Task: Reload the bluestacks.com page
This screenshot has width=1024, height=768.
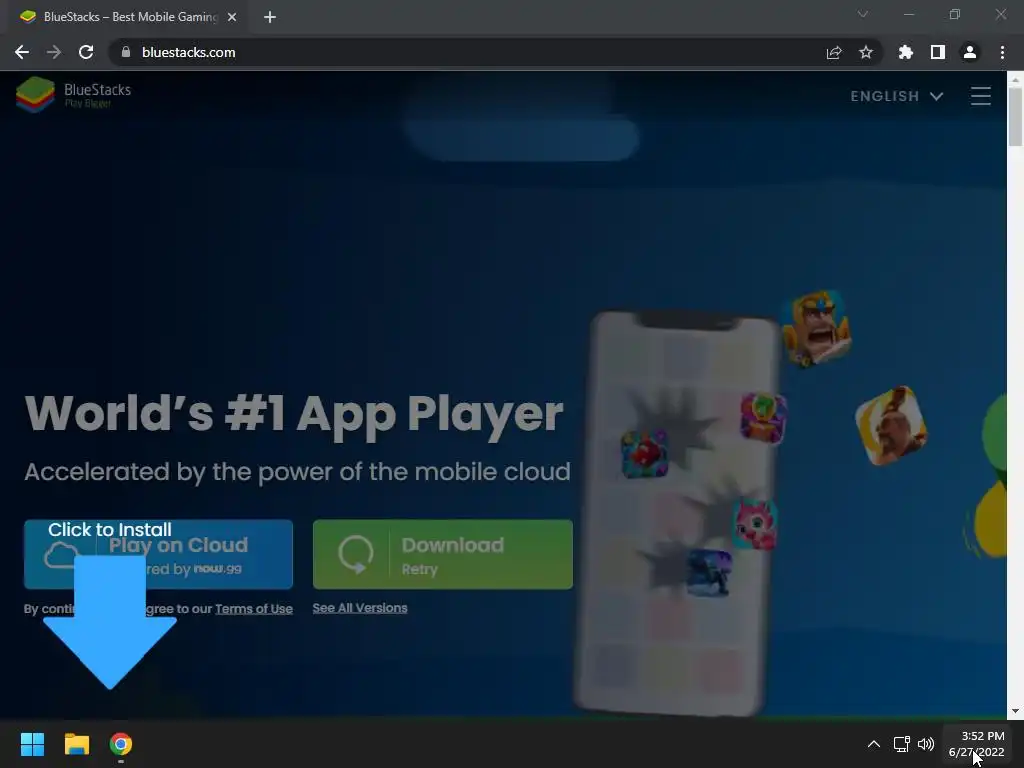Action: click(86, 52)
